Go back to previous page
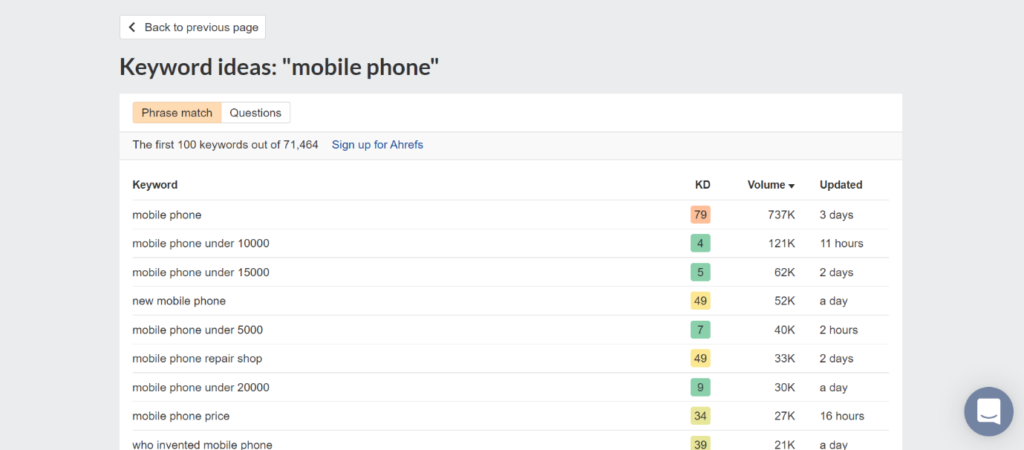 pos(193,27)
